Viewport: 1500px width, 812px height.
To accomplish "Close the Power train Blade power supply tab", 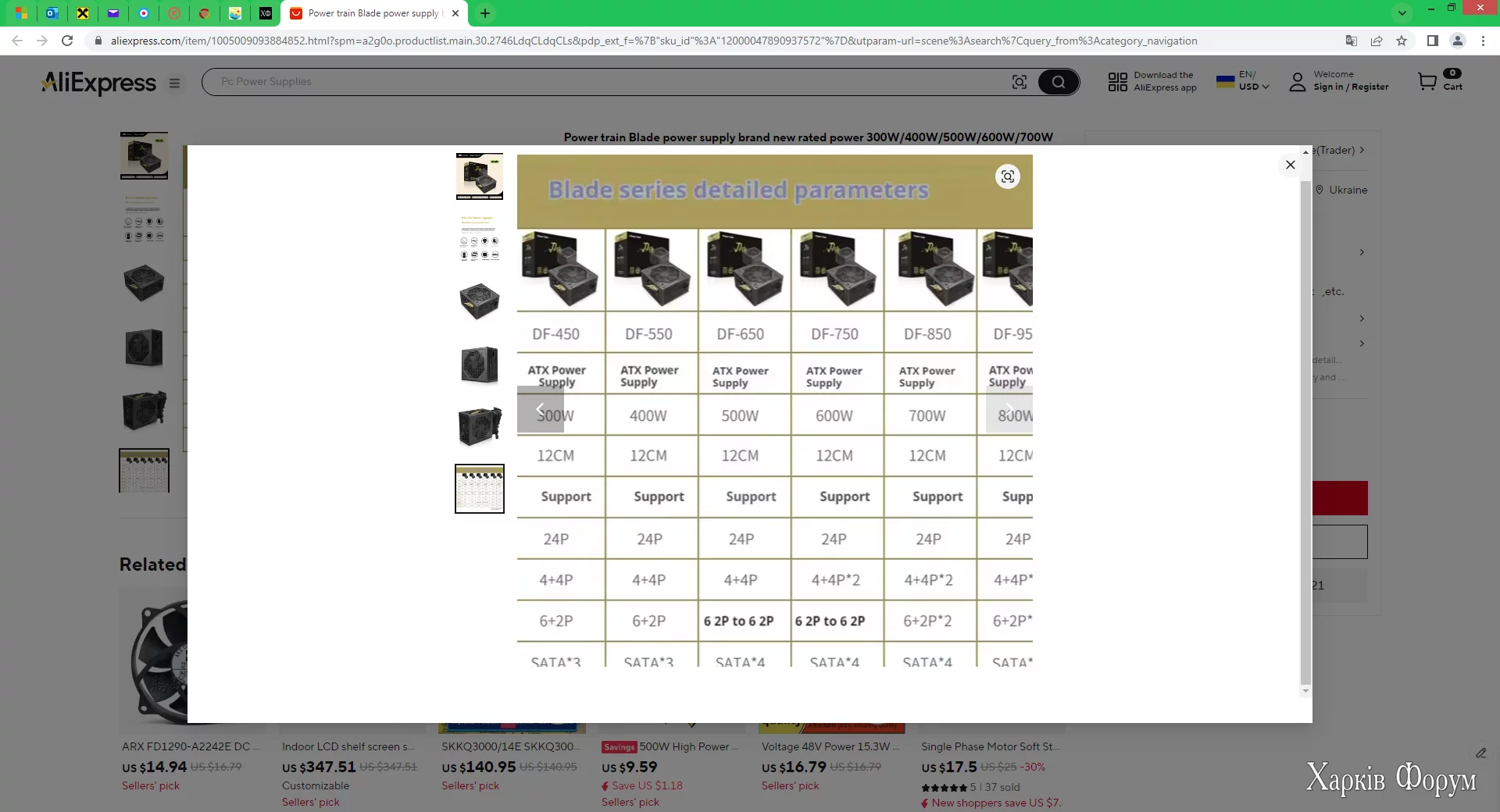I will (x=455, y=13).
